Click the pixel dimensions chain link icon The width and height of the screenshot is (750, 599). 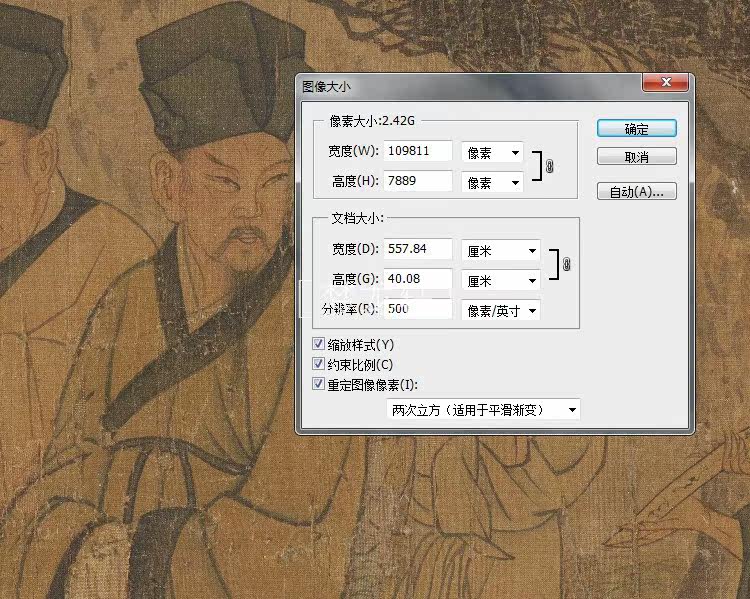(x=550, y=166)
